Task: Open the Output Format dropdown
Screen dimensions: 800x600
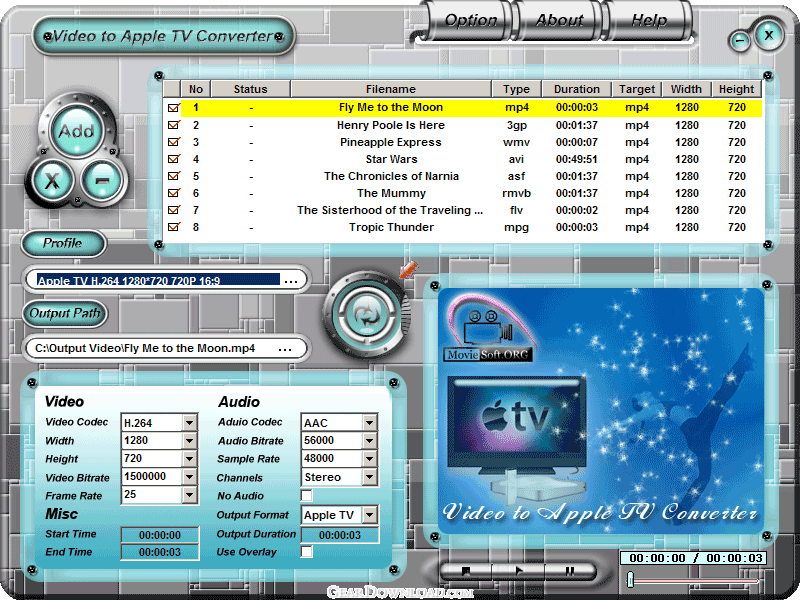Action: (369, 515)
